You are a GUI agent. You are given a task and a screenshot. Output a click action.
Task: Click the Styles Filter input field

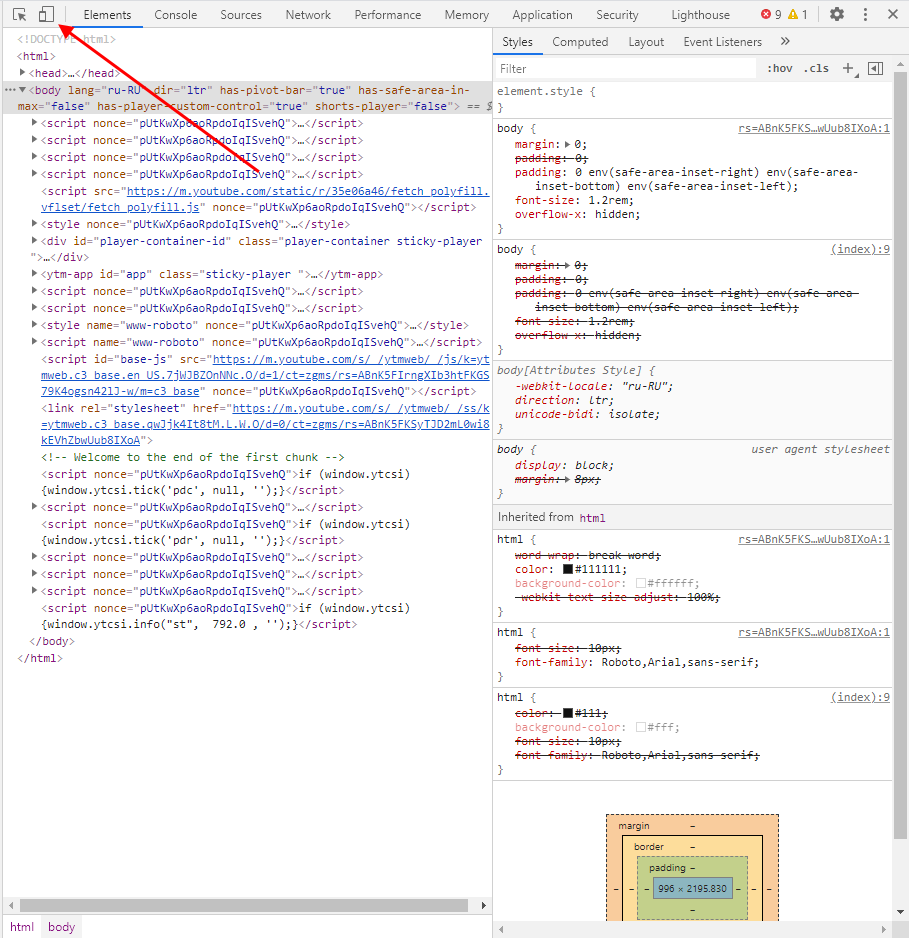(625, 69)
